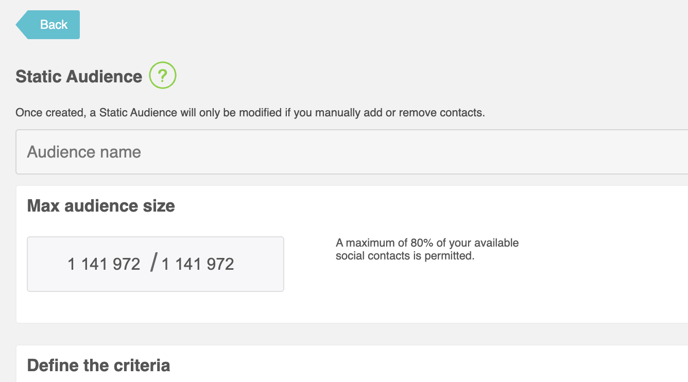Screen dimensions: 688x382
Task: Focus the Audience name text field
Action: tap(352, 152)
